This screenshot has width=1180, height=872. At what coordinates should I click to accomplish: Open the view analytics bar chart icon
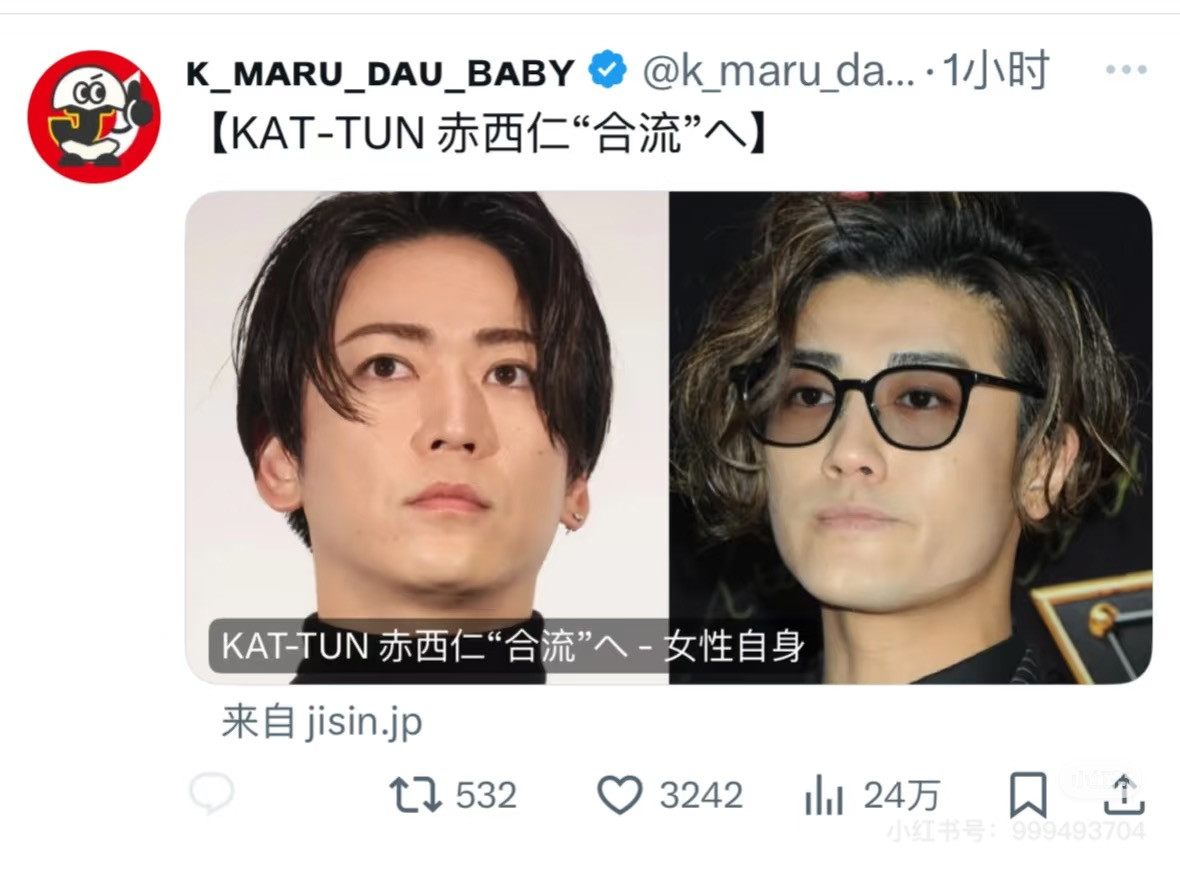[824, 796]
